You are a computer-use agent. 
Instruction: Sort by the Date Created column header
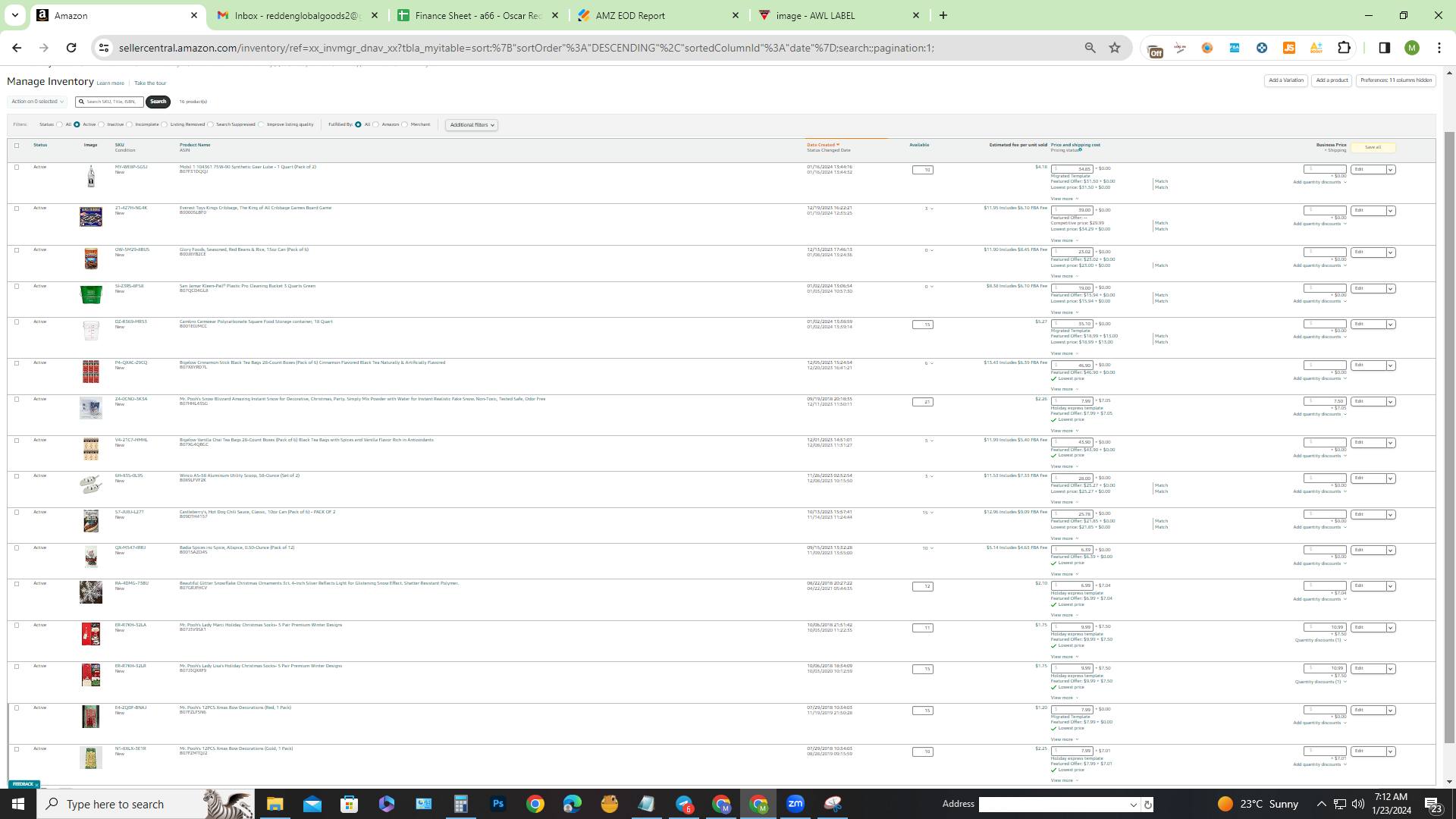tap(823, 145)
